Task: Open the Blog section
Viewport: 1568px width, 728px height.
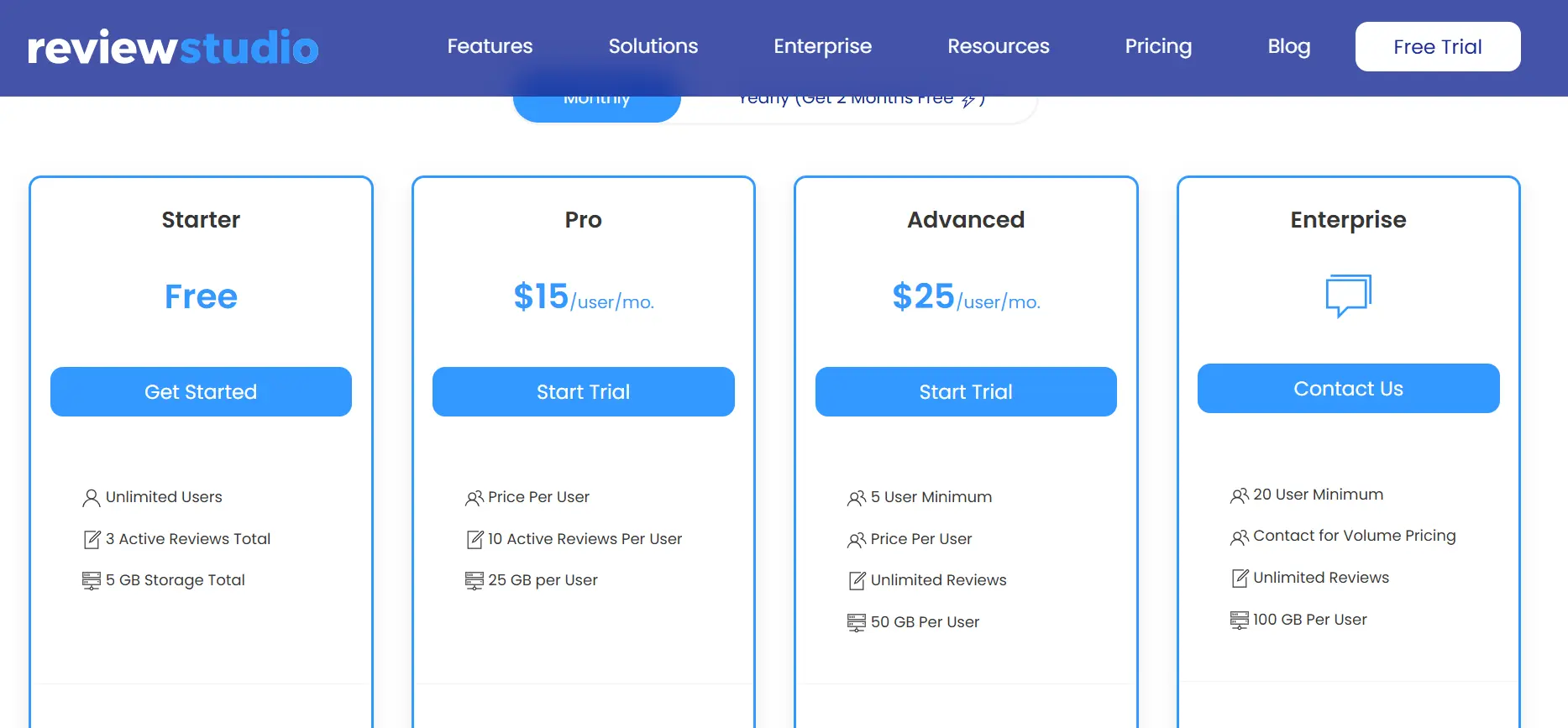Action: coord(1289,46)
